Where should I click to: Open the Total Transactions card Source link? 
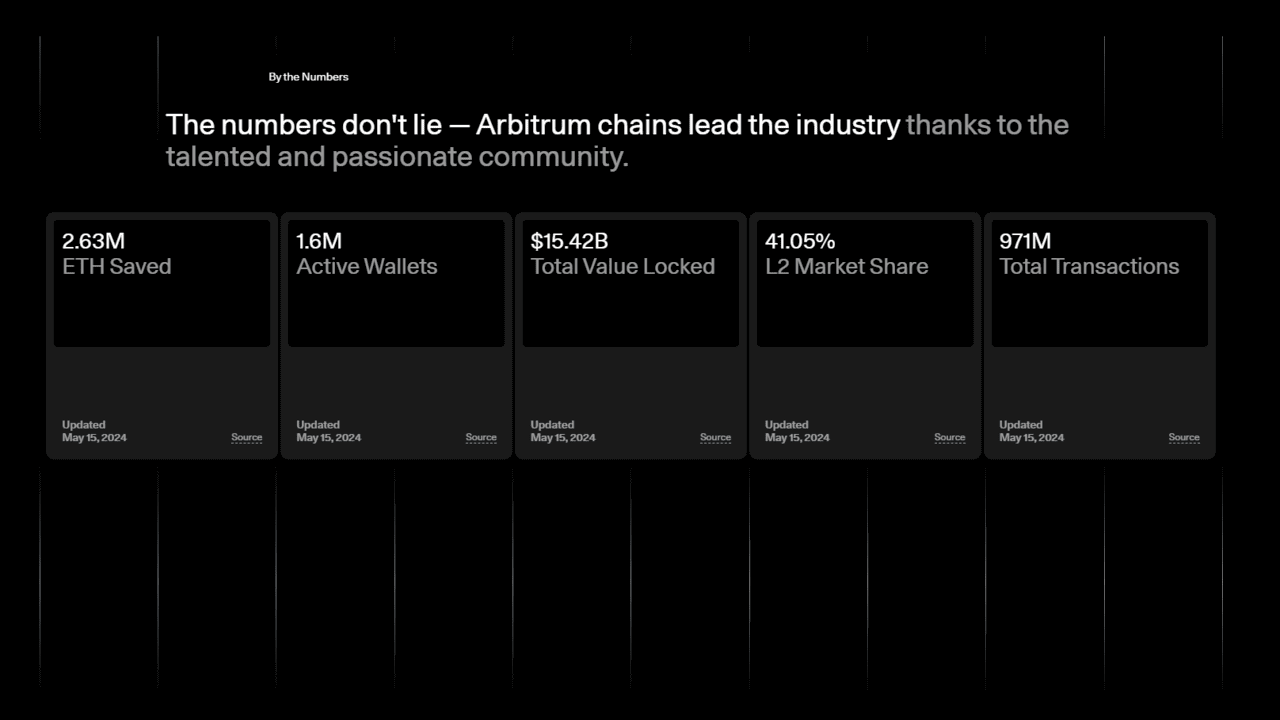coord(1184,437)
